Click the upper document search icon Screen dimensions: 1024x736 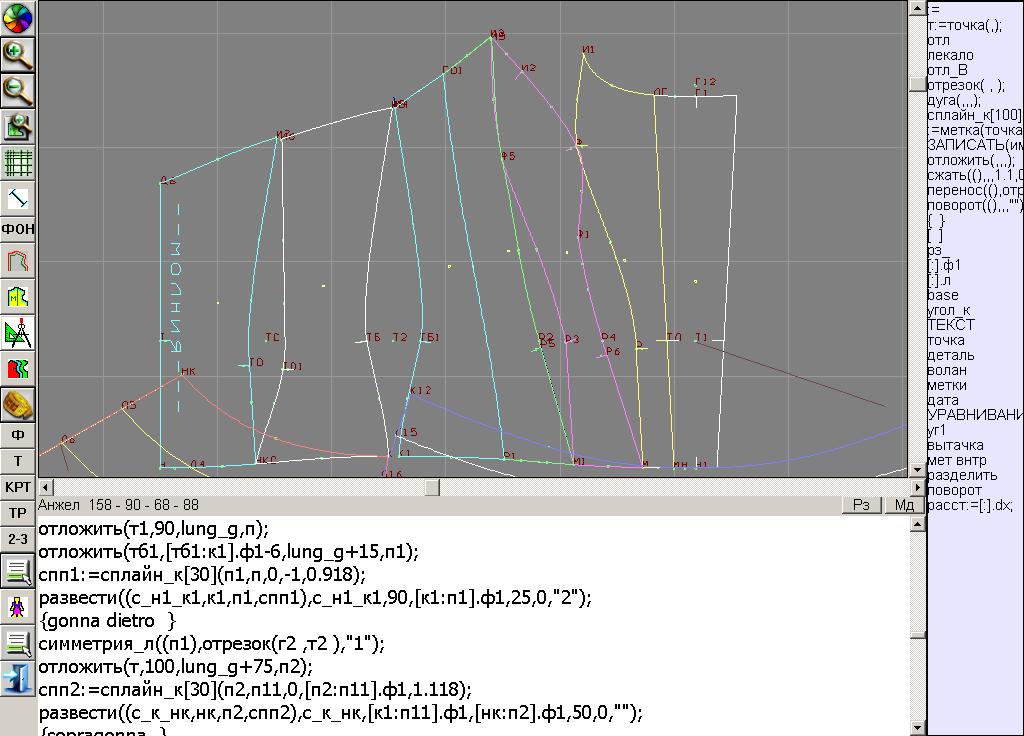(x=18, y=571)
